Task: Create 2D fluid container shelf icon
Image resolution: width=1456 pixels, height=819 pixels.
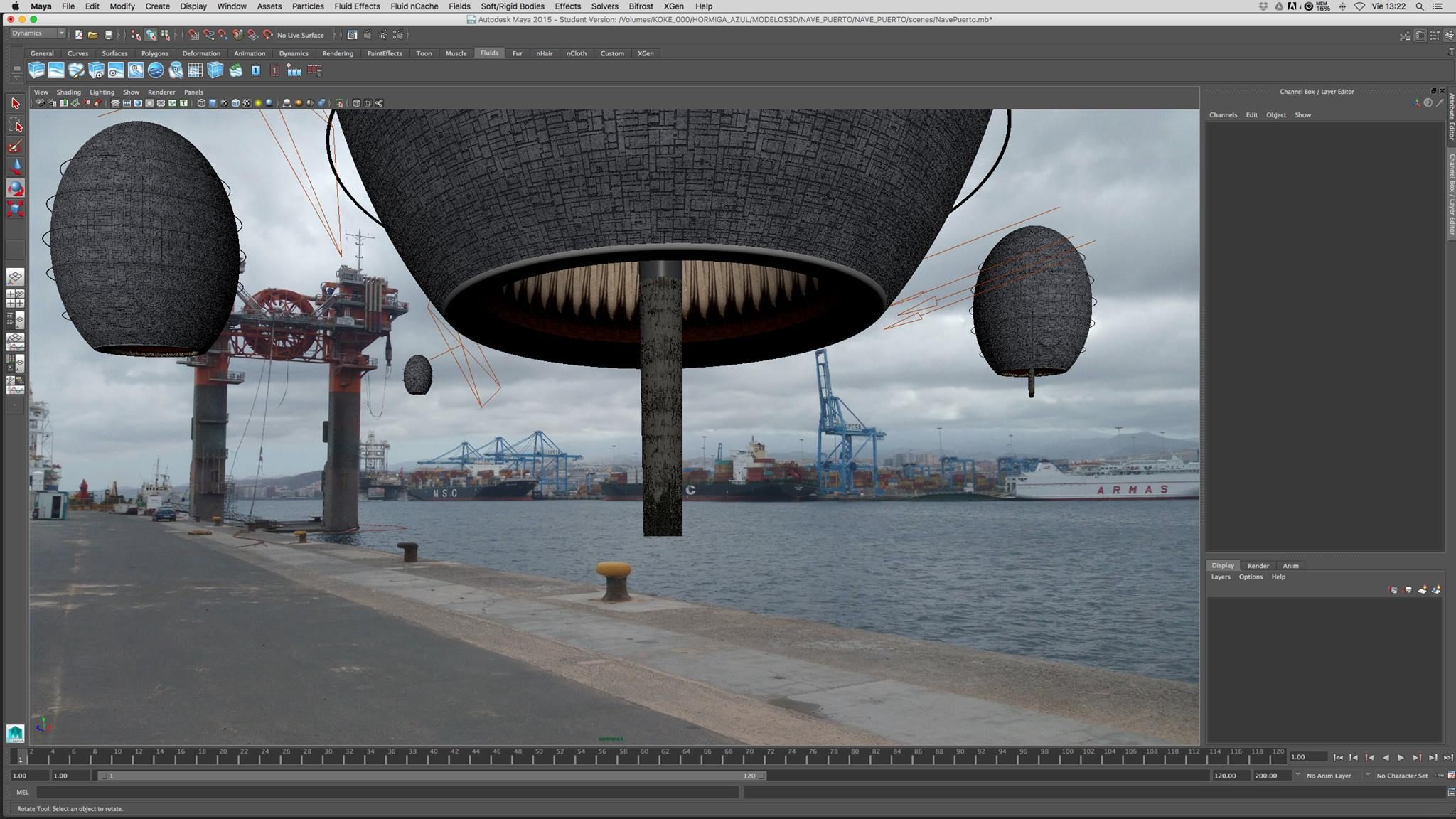Action: [56, 70]
